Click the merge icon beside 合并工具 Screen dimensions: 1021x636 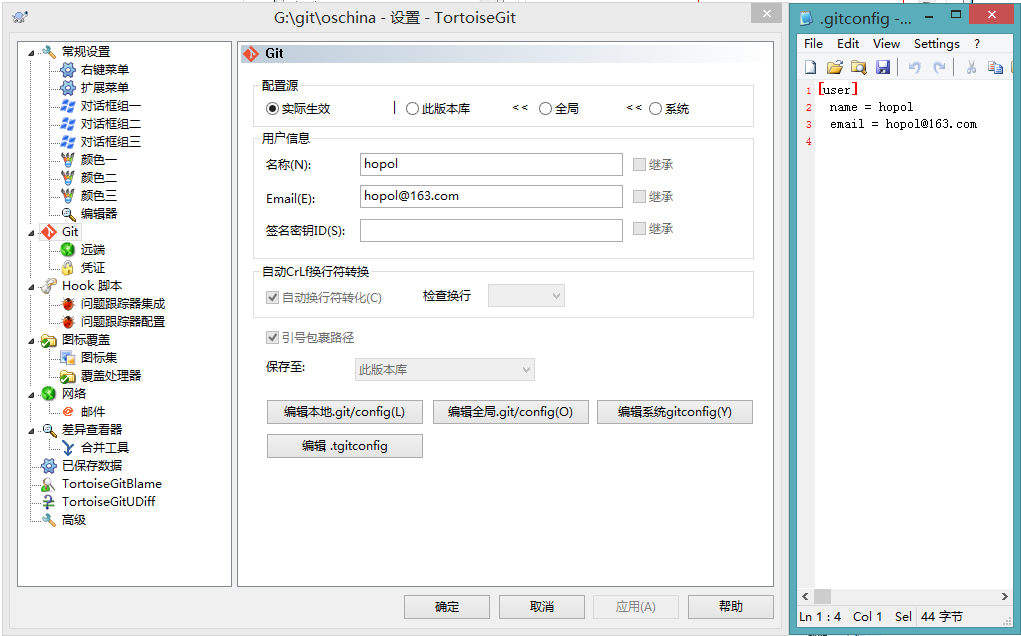68,448
